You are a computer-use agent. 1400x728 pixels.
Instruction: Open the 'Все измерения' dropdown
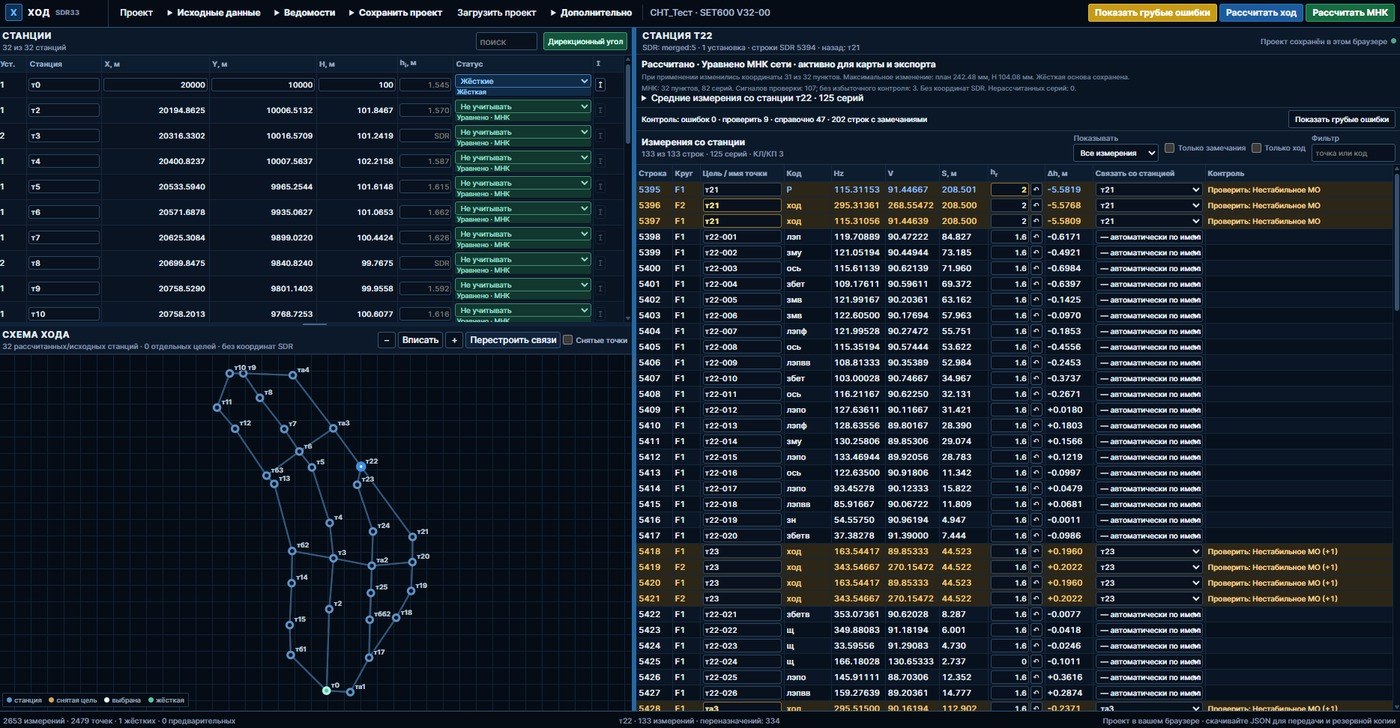(1115, 153)
